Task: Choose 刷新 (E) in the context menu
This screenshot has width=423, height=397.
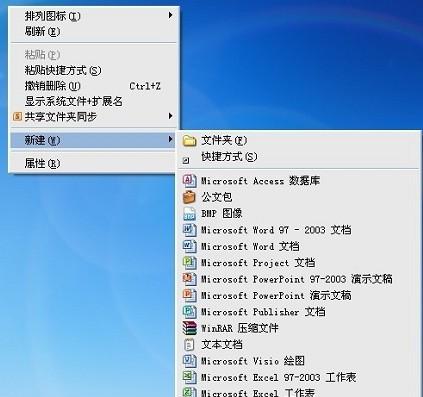Action: click(93, 32)
